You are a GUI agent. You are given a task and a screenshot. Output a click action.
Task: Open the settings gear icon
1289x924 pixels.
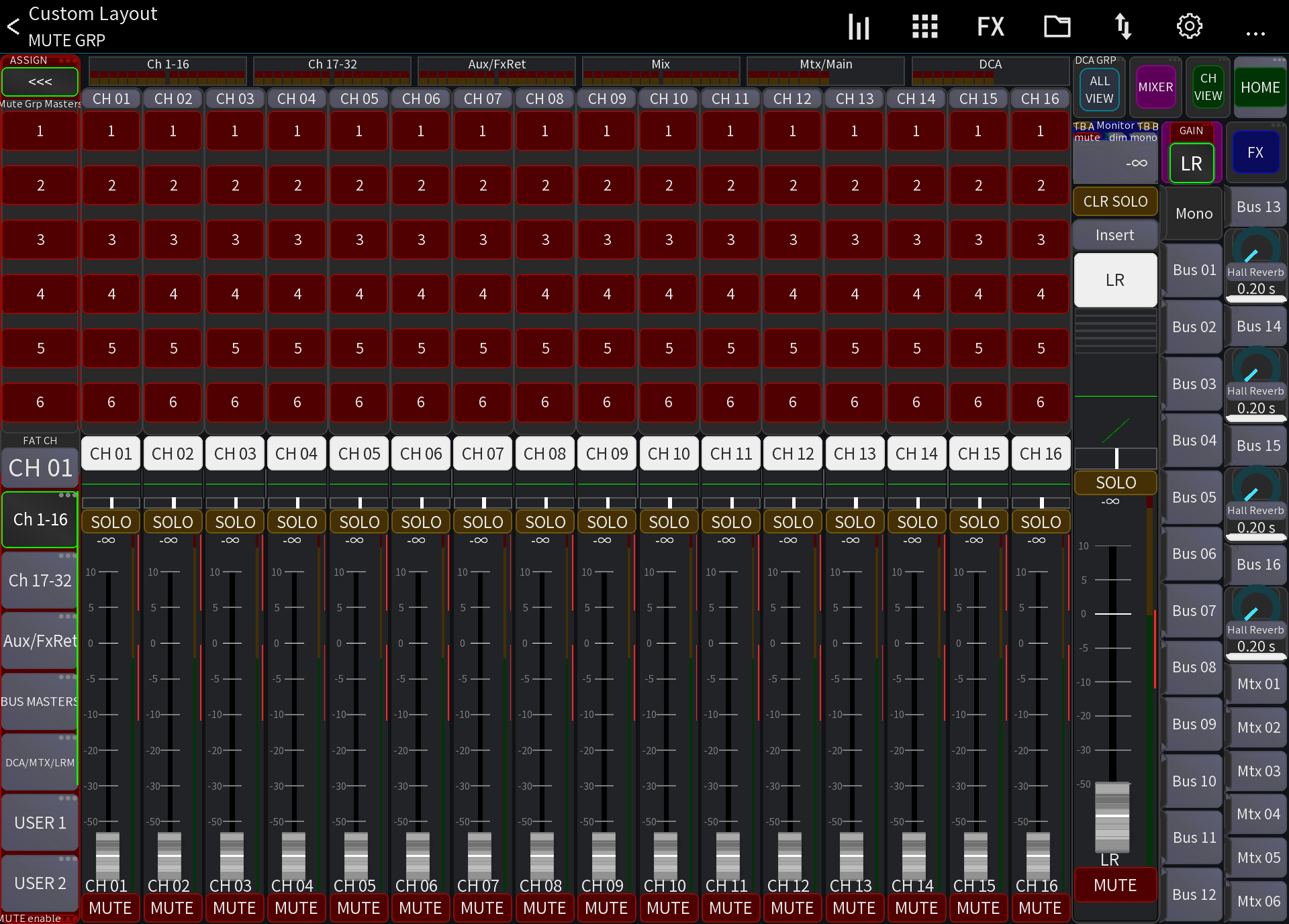pyautogui.click(x=1190, y=27)
